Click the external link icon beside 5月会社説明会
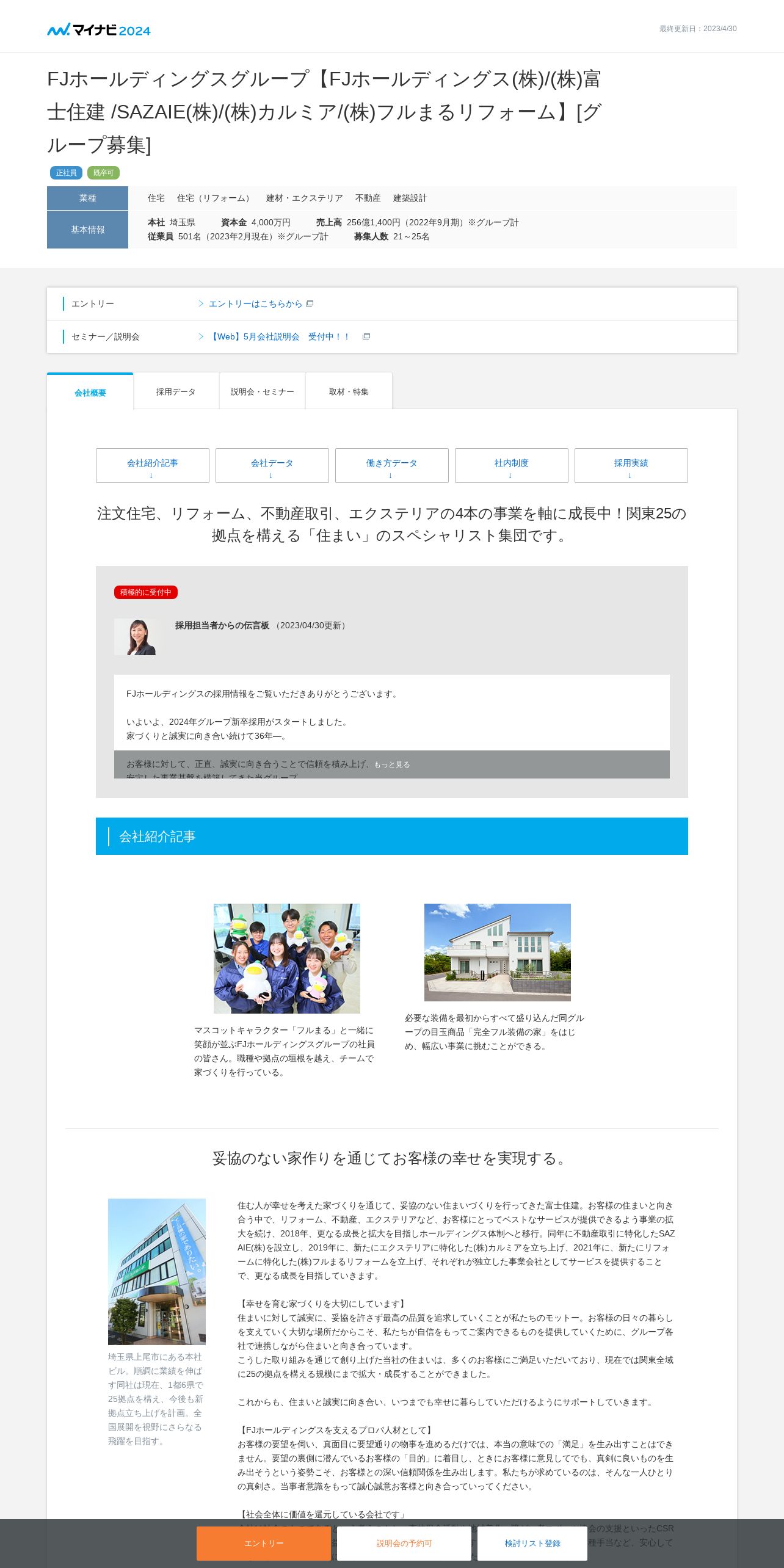Viewport: 784px width, 1568px height. (366, 336)
